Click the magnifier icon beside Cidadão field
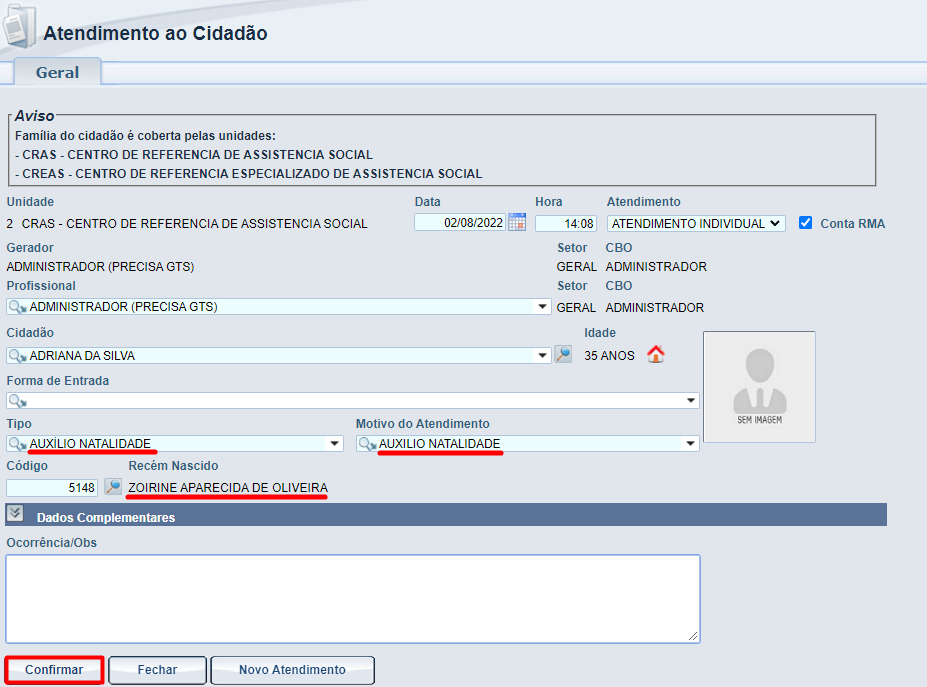The height and width of the screenshot is (687, 927). point(563,354)
